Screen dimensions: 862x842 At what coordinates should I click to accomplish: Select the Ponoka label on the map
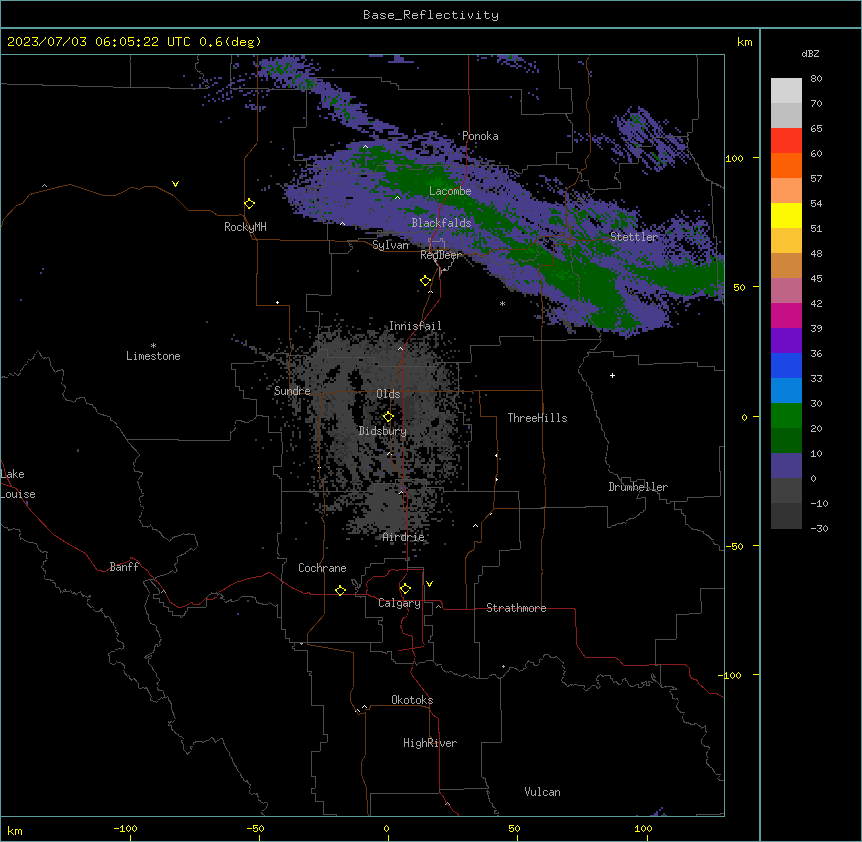tap(480, 136)
